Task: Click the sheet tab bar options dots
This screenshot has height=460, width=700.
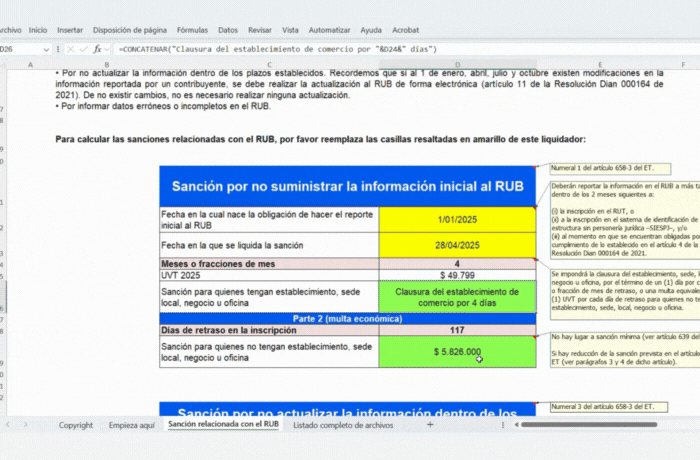Action: 503,425
